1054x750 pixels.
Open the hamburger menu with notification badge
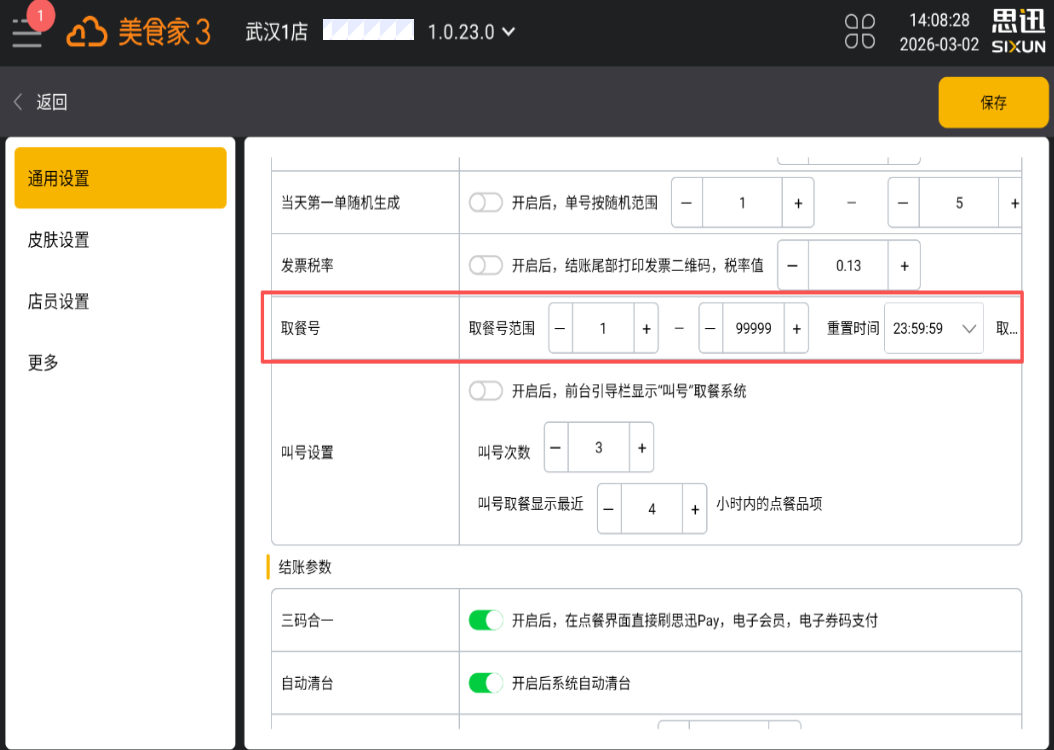pyautogui.click(x=27, y=32)
